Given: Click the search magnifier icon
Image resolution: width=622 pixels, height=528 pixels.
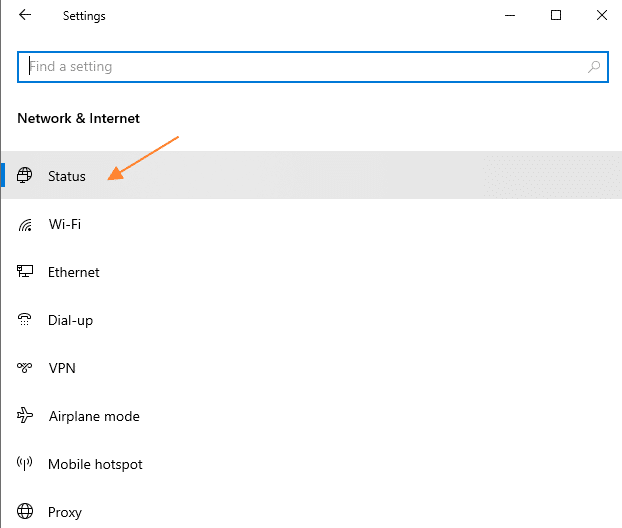Looking at the screenshot, I should pyautogui.click(x=593, y=67).
